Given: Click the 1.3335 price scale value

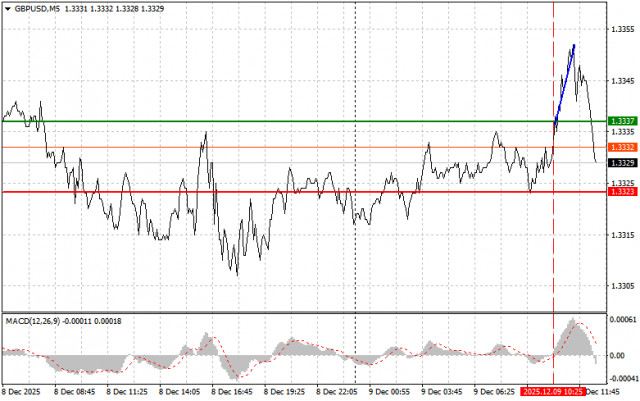Looking at the screenshot, I should click(622, 132).
